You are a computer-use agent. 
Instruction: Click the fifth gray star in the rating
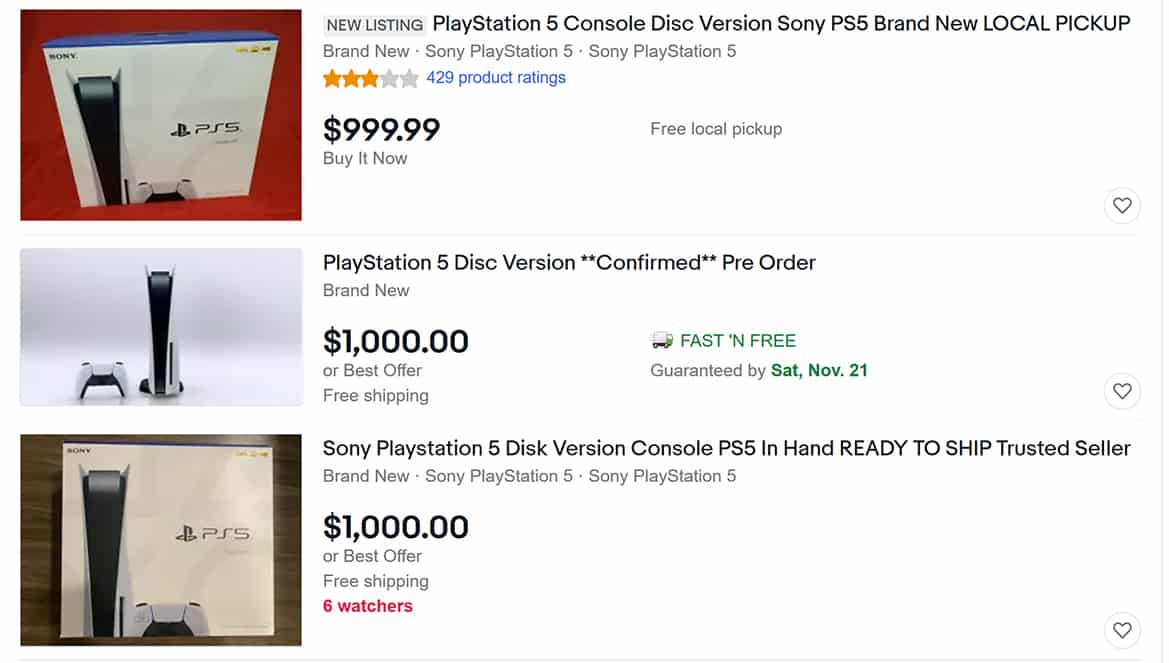pos(410,77)
